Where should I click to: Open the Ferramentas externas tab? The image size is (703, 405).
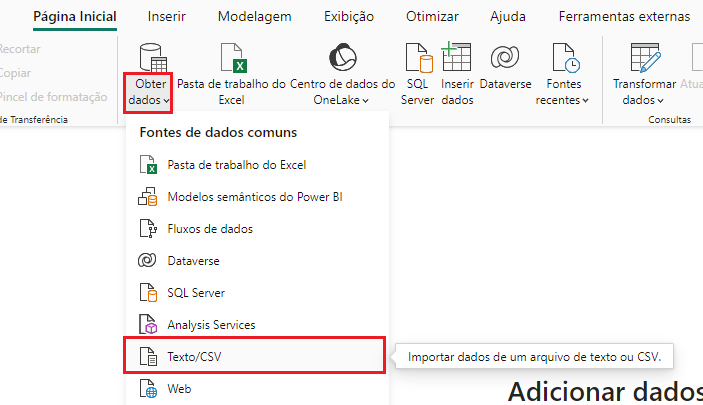coord(624,17)
